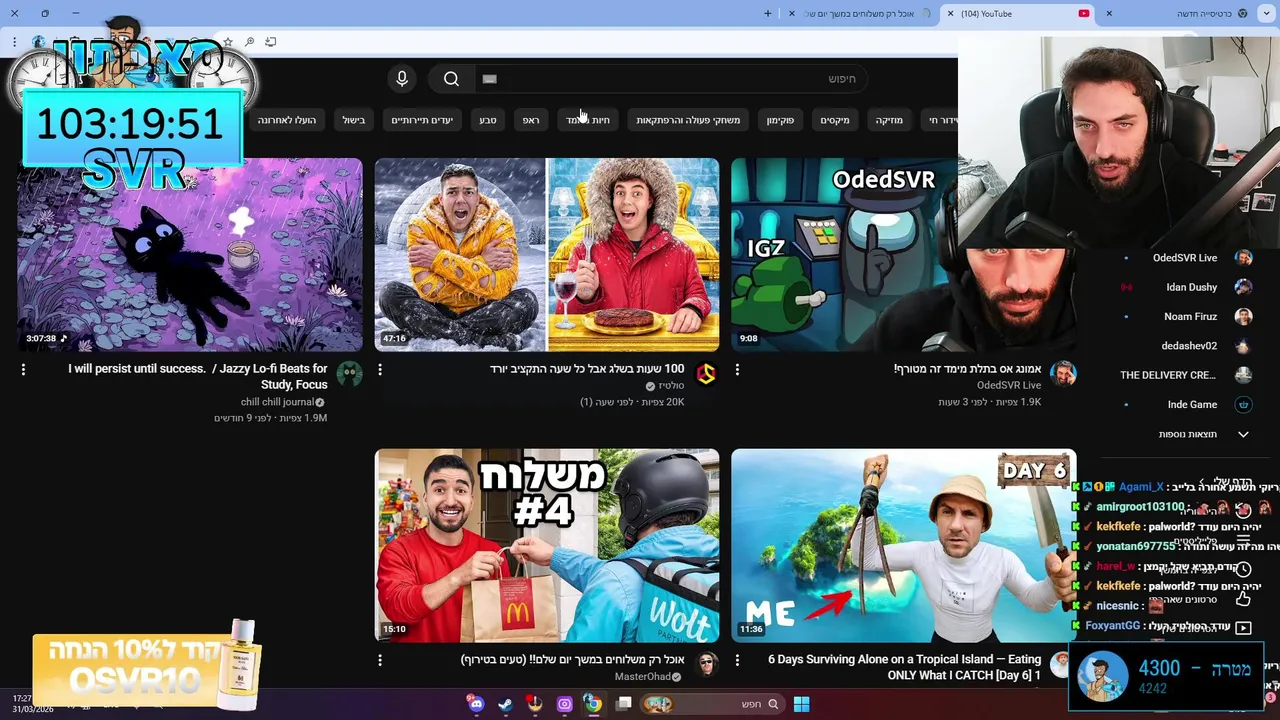Open THE DELIVERY CRE... subscription in the sidebar
1280x720 pixels.
point(1185,375)
